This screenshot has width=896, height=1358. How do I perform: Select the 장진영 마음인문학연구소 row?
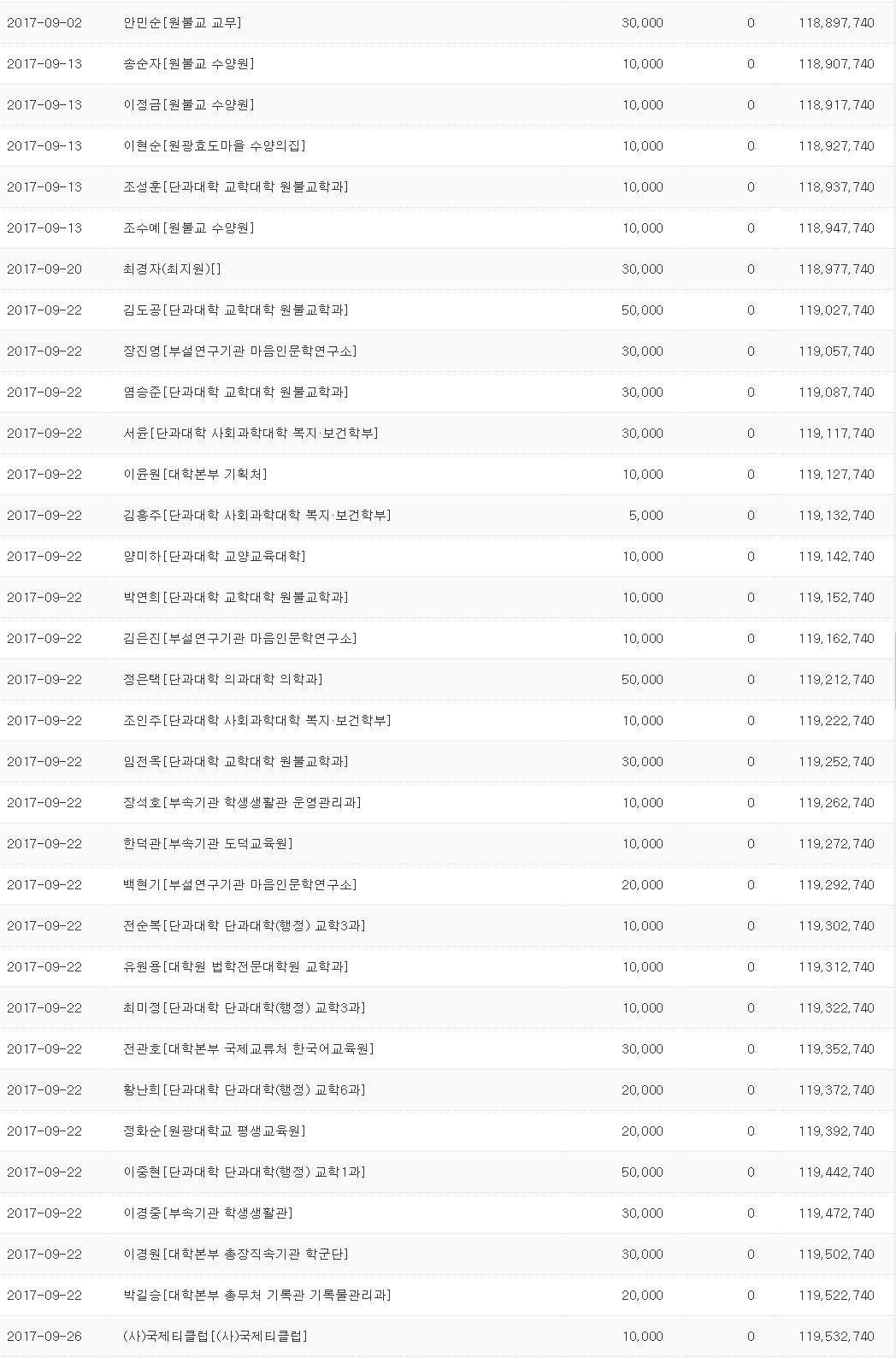[239, 351]
